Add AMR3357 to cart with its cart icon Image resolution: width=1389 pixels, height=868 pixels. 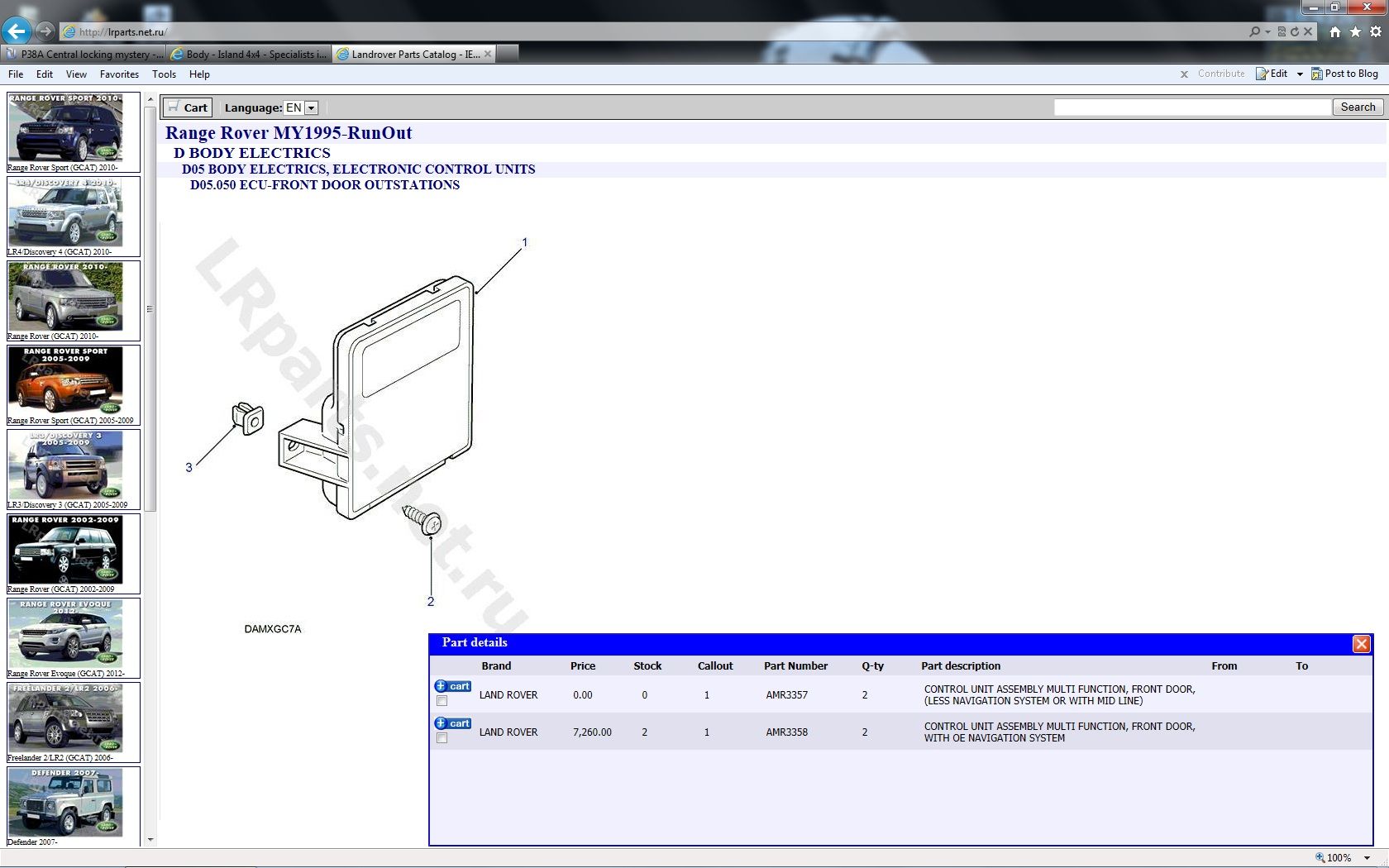tap(453, 686)
